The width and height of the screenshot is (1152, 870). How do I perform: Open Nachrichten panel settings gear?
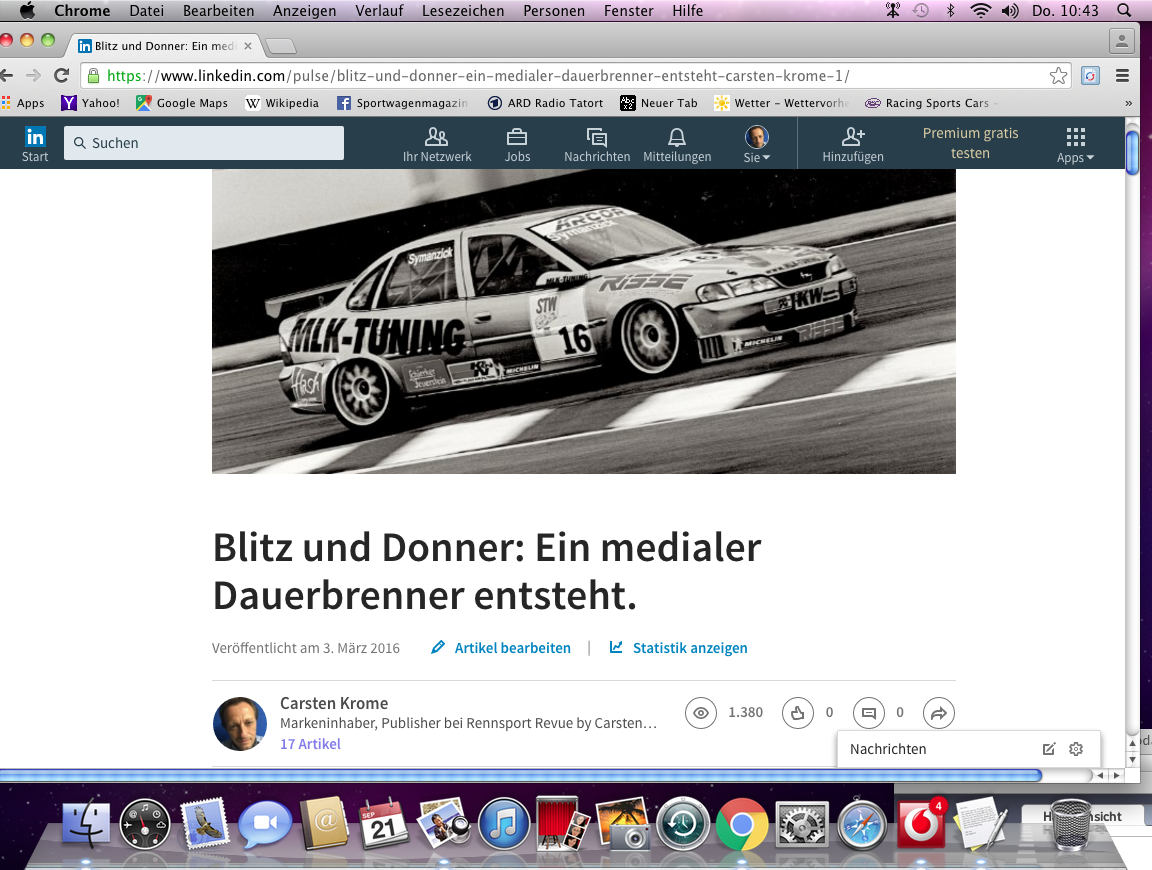1076,749
